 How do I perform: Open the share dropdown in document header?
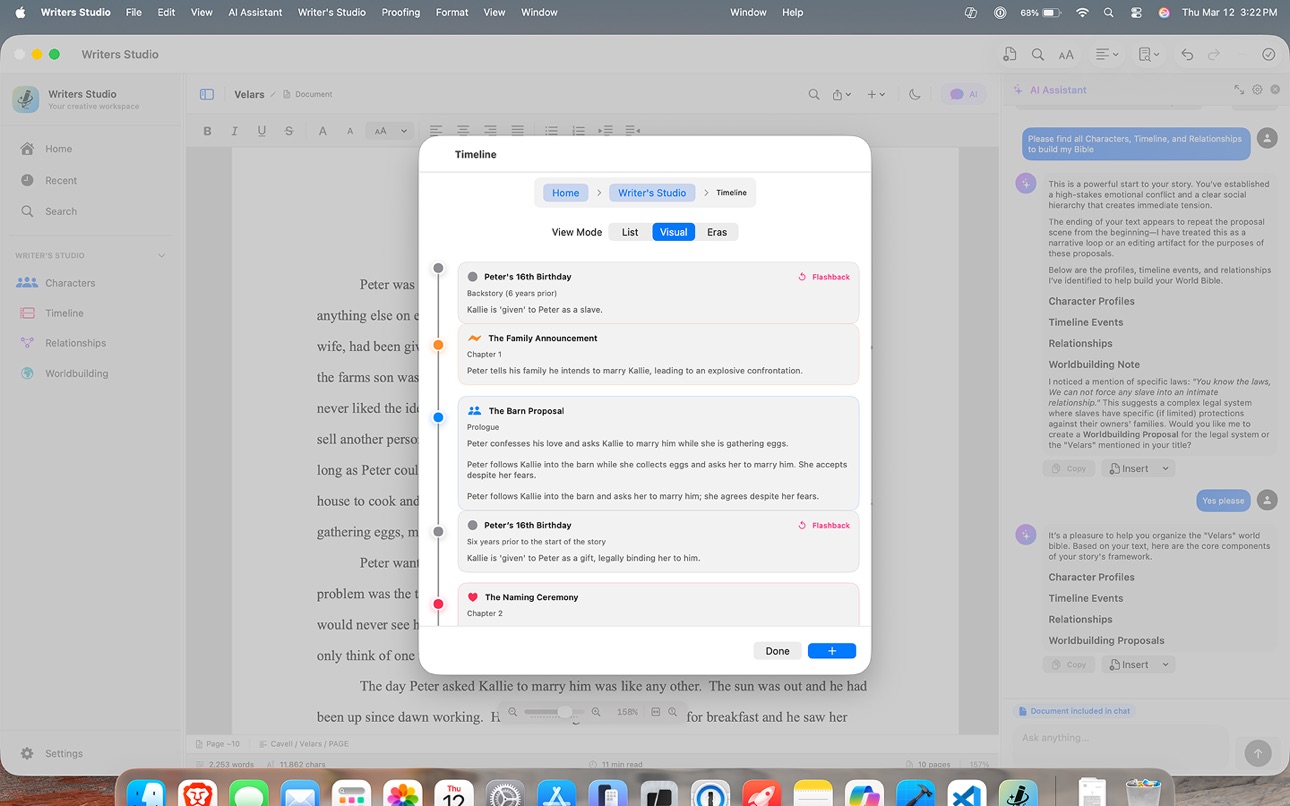click(x=842, y=94)
